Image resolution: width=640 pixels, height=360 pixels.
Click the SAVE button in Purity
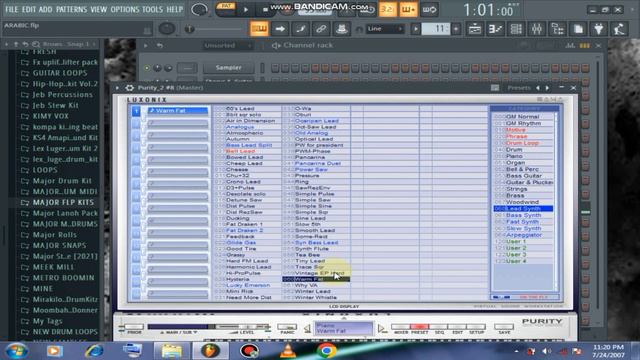504,327
